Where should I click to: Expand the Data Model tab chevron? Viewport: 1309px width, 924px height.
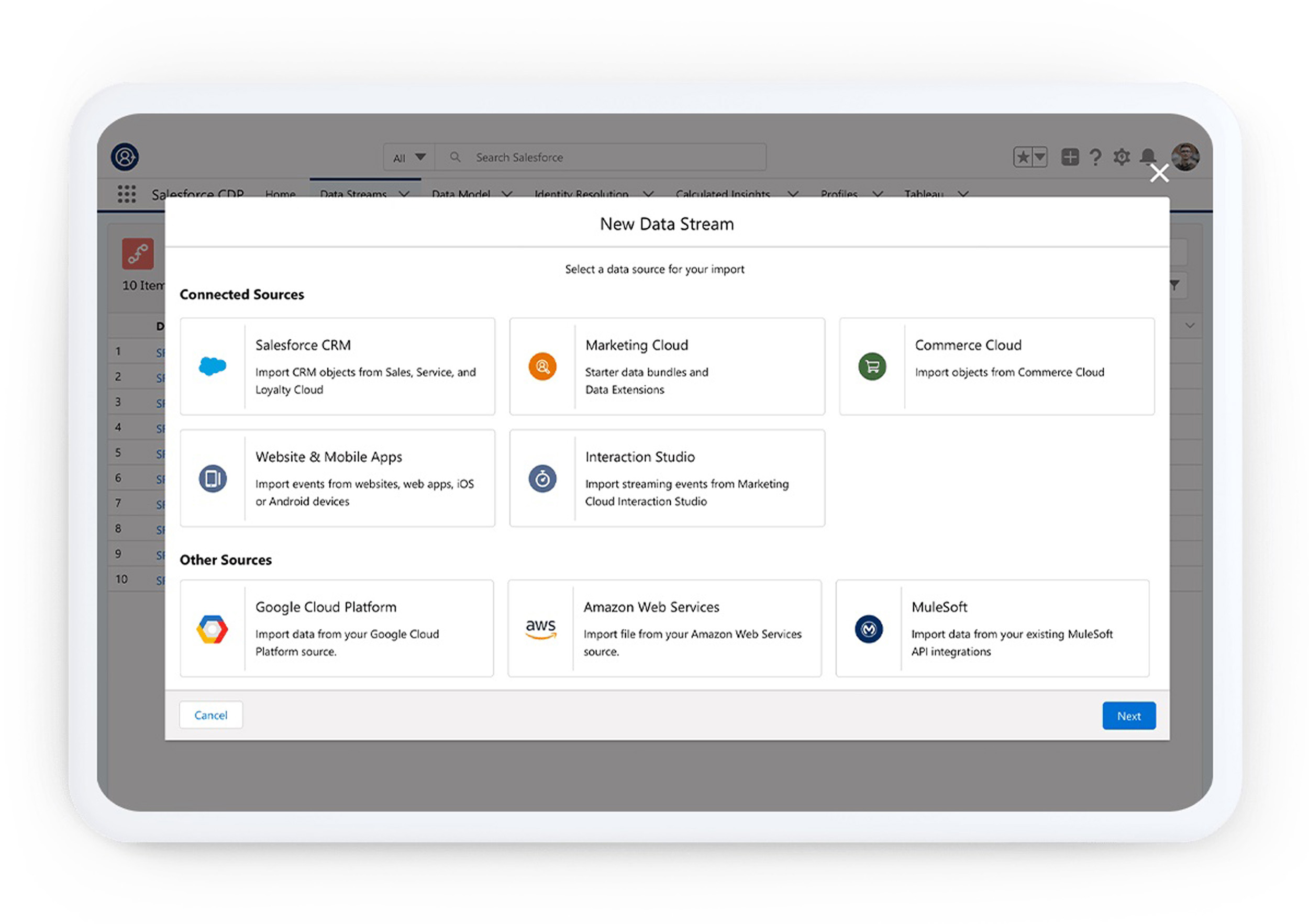click(507, 194)
